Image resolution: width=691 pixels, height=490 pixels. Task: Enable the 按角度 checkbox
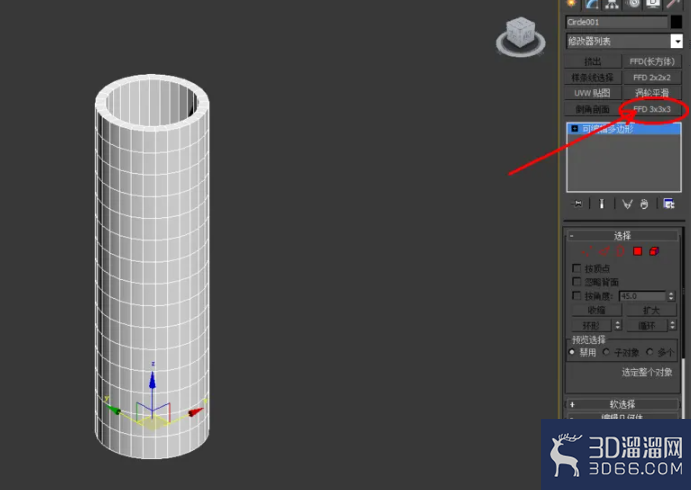point(576,295)
